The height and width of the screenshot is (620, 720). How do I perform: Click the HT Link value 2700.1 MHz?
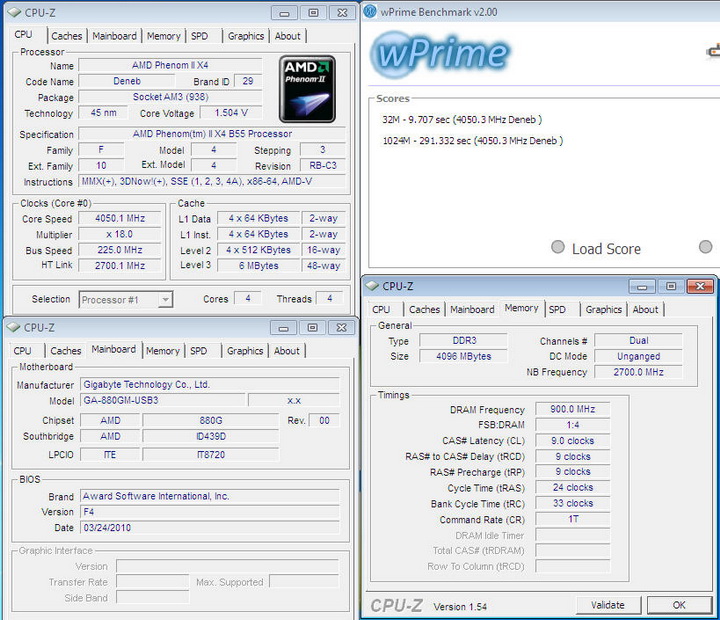click(120, 265)
